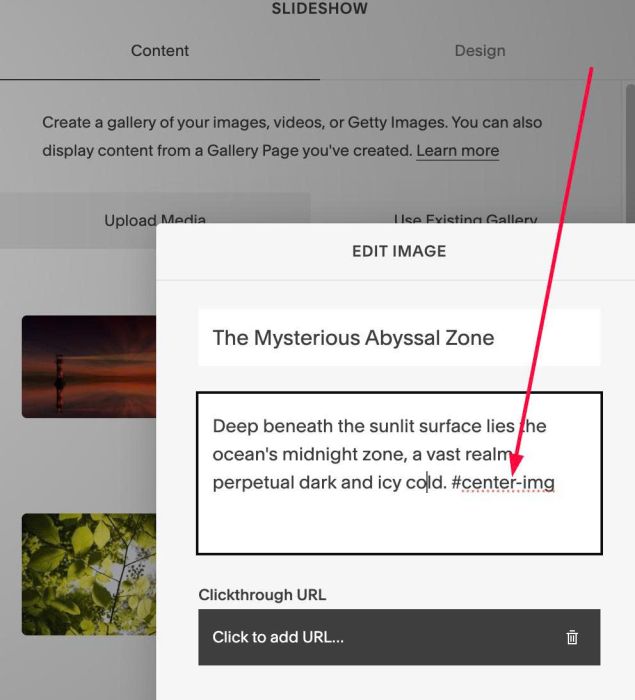635x700 pixels.
Task: Open the Design tab
Action: pos(480,50)
